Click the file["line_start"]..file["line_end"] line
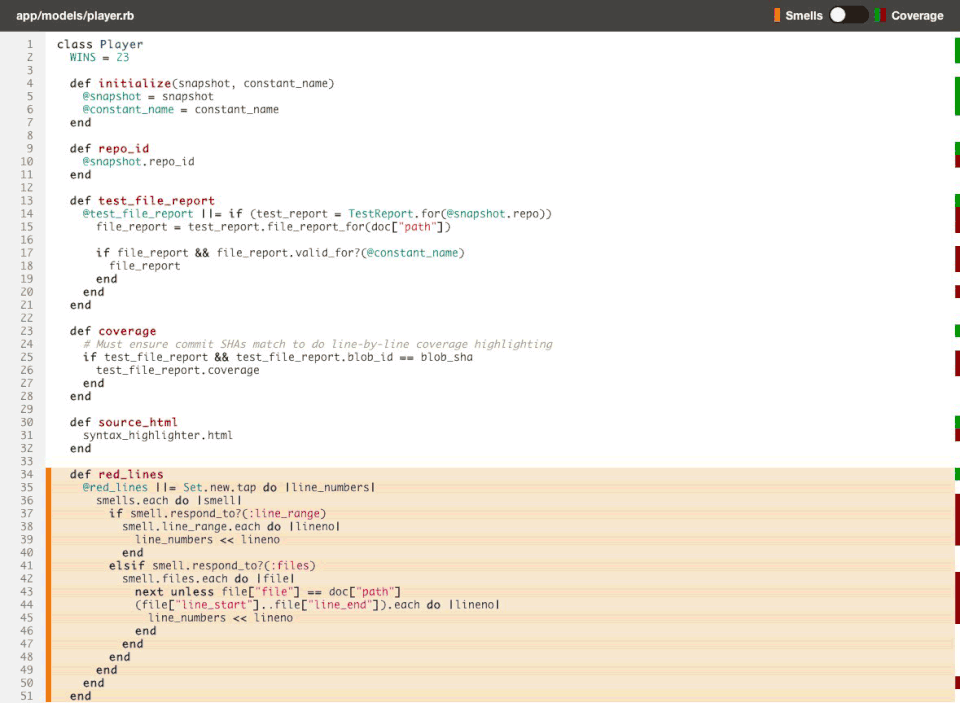Image resolution: width=960 pixels, height=703 pixels. (x=318, y=604)
